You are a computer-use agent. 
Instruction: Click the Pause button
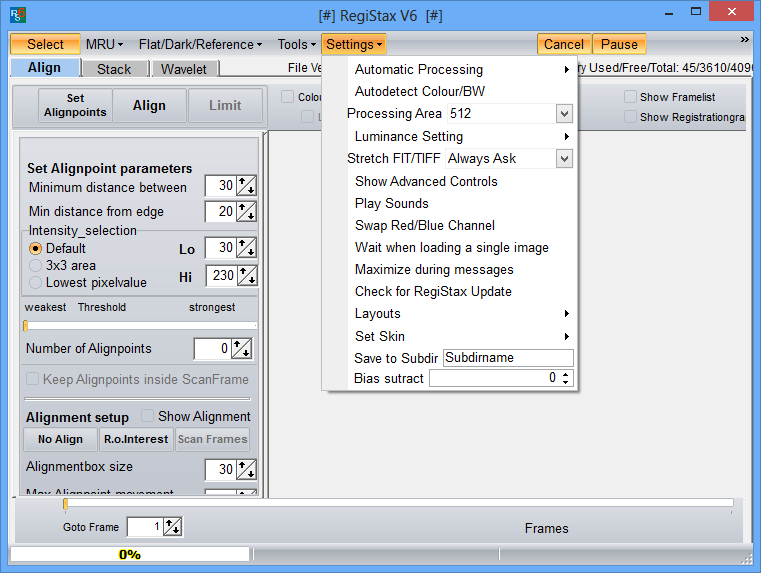[x=619, y=44]
